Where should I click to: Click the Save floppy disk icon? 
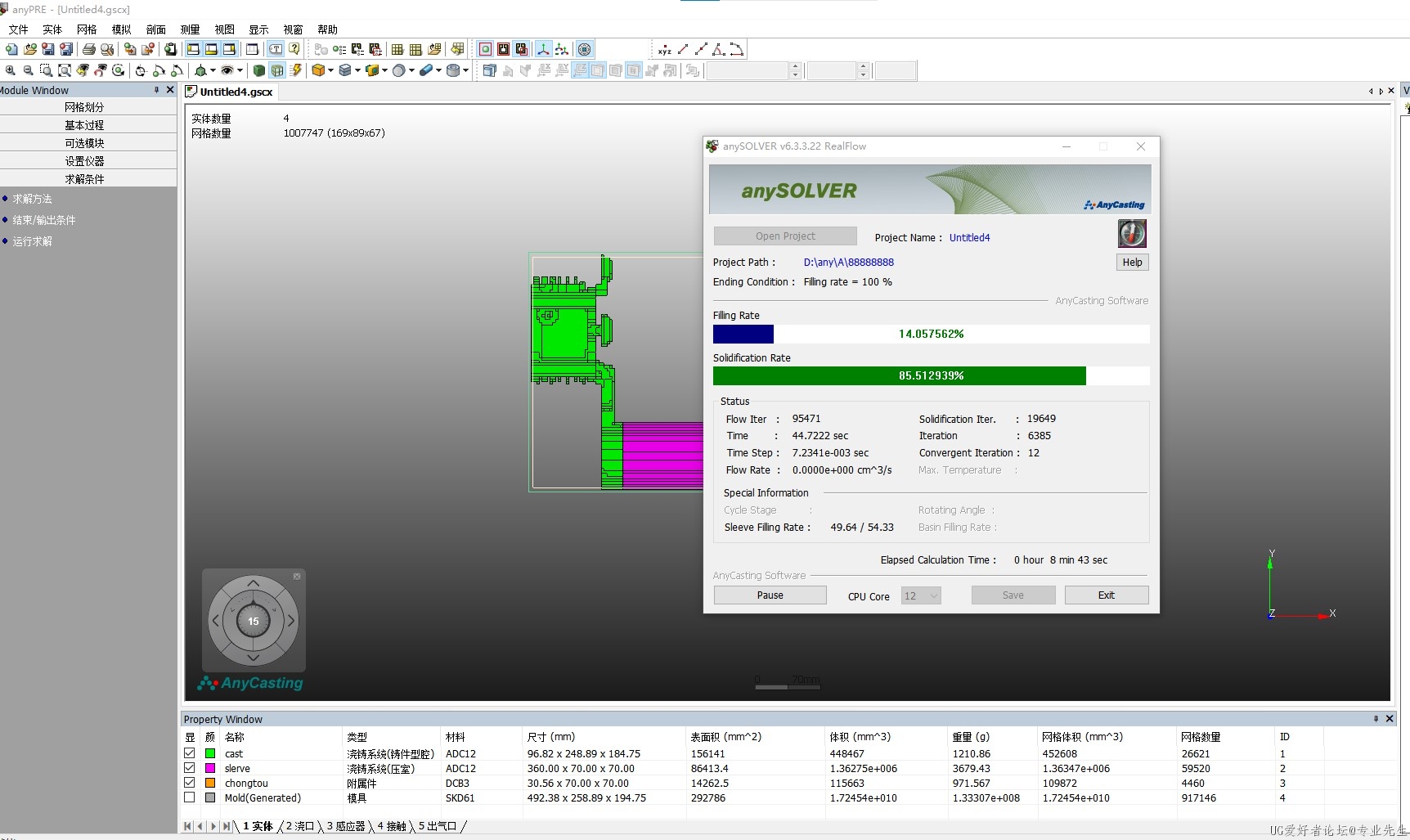[x=48, y=49]
